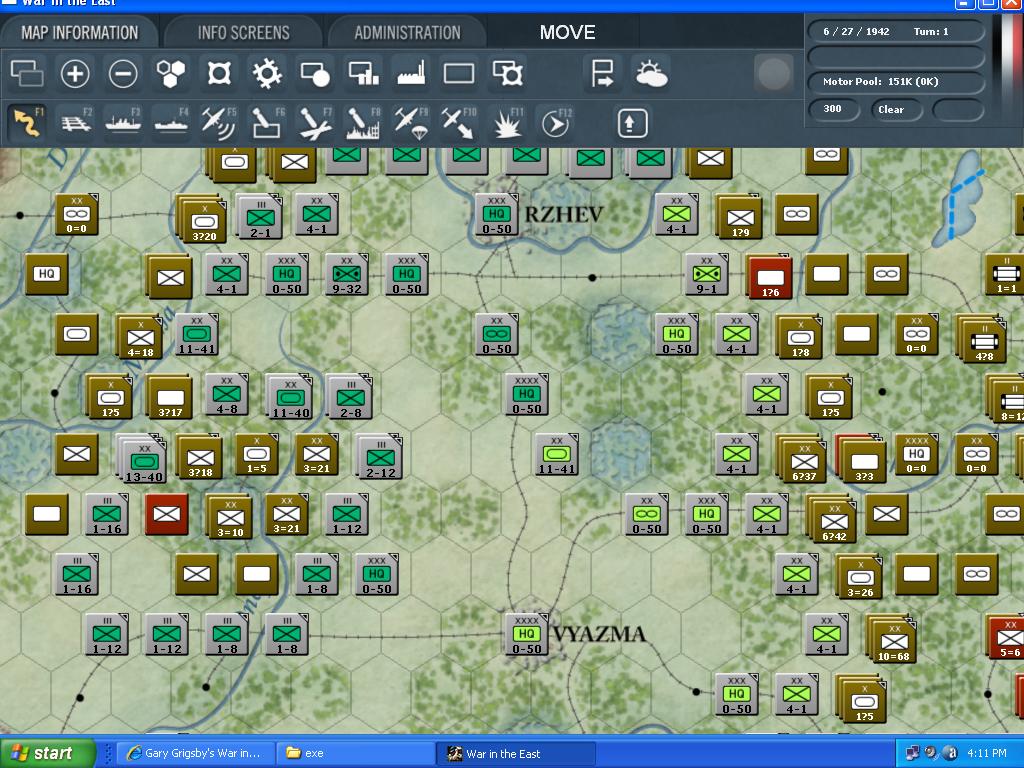Toggle the blank rectangle counter icon

pyautogui.click(x=459, y=73)
